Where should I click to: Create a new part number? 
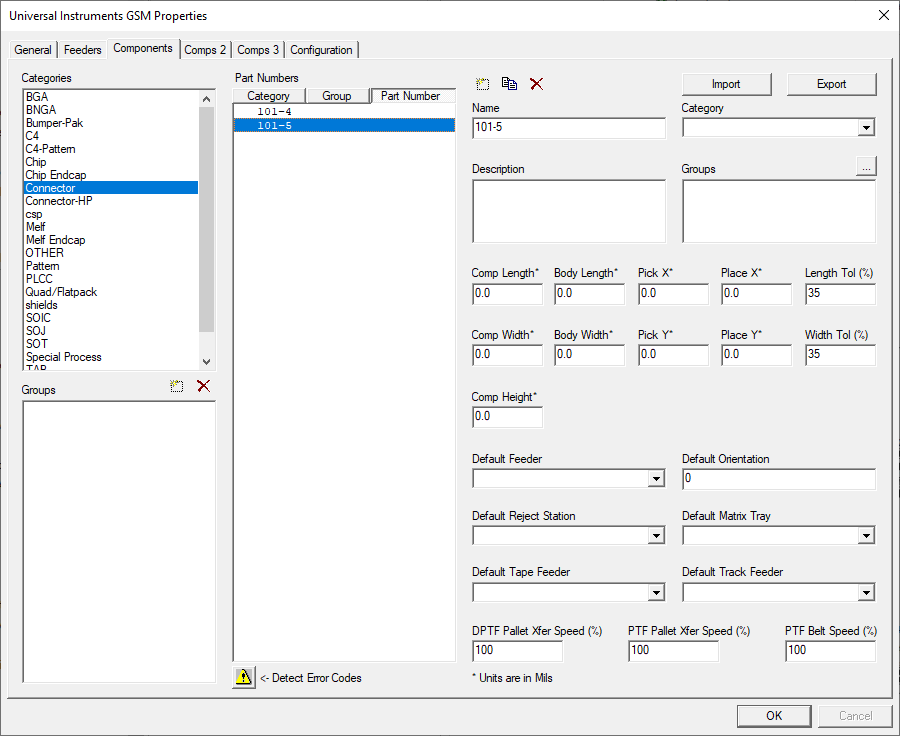(x=483, y=84)
